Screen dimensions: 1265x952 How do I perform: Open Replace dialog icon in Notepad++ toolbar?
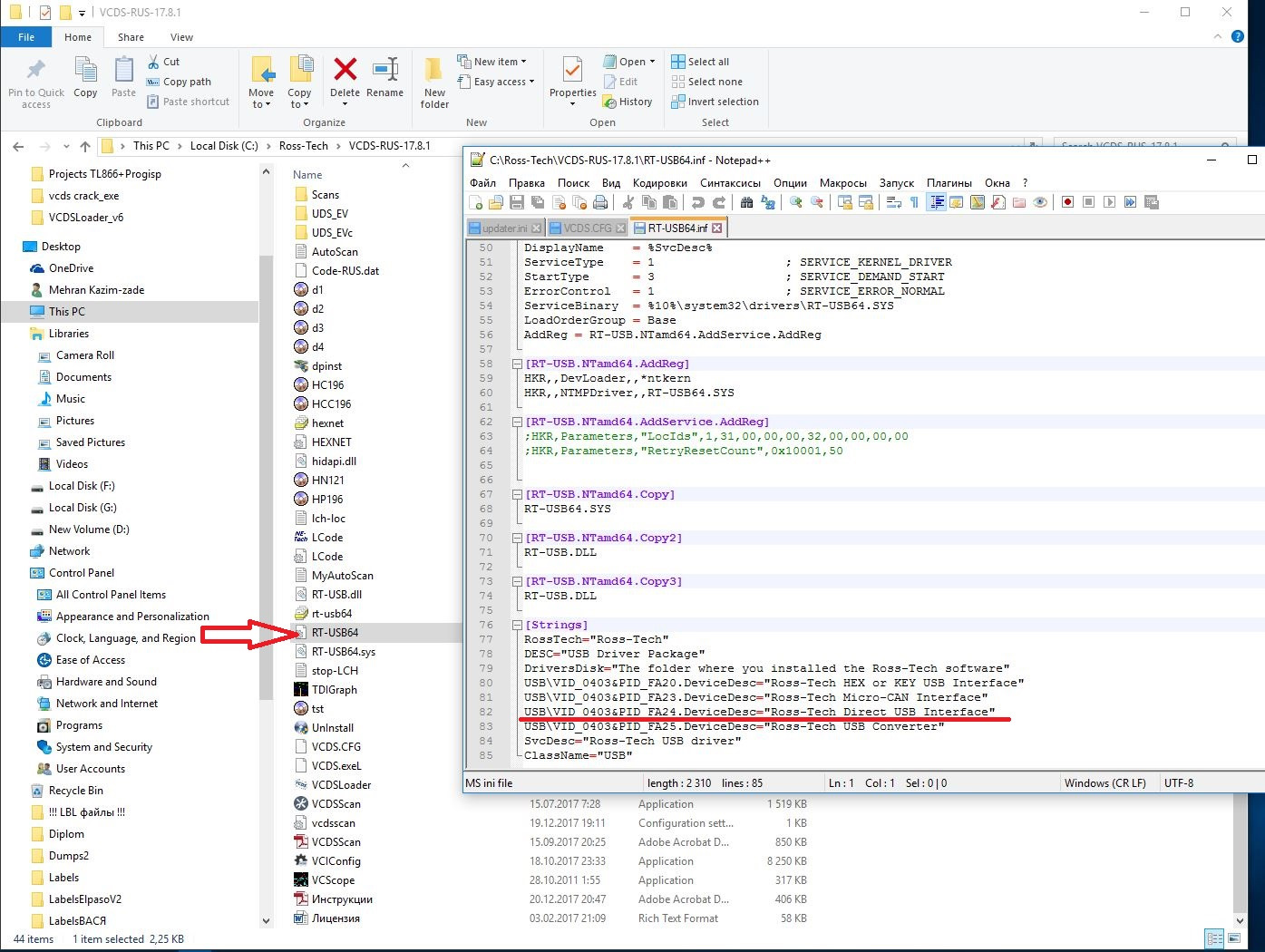point(768,202)
